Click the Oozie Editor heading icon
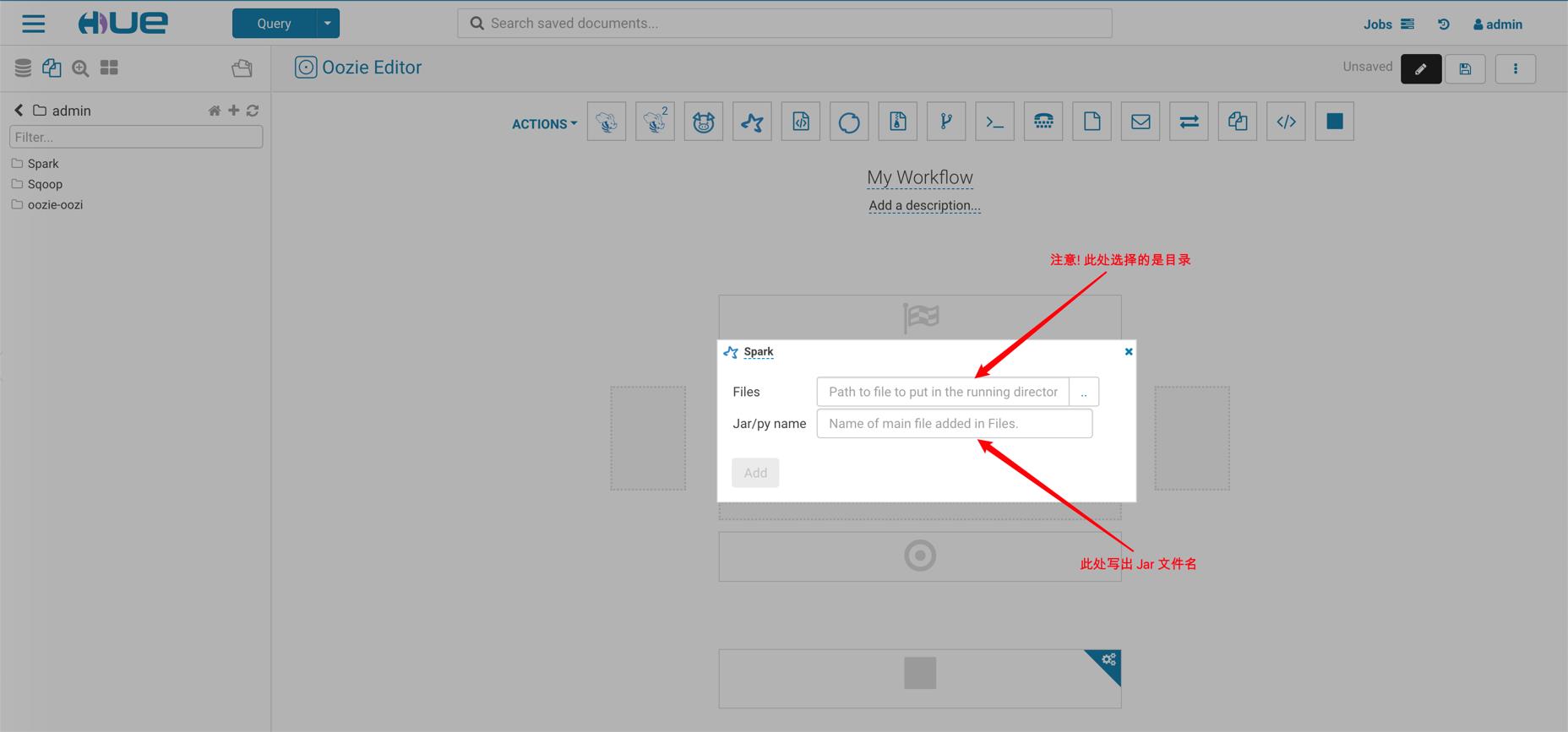1568x732 pixels. pos(306,68)
